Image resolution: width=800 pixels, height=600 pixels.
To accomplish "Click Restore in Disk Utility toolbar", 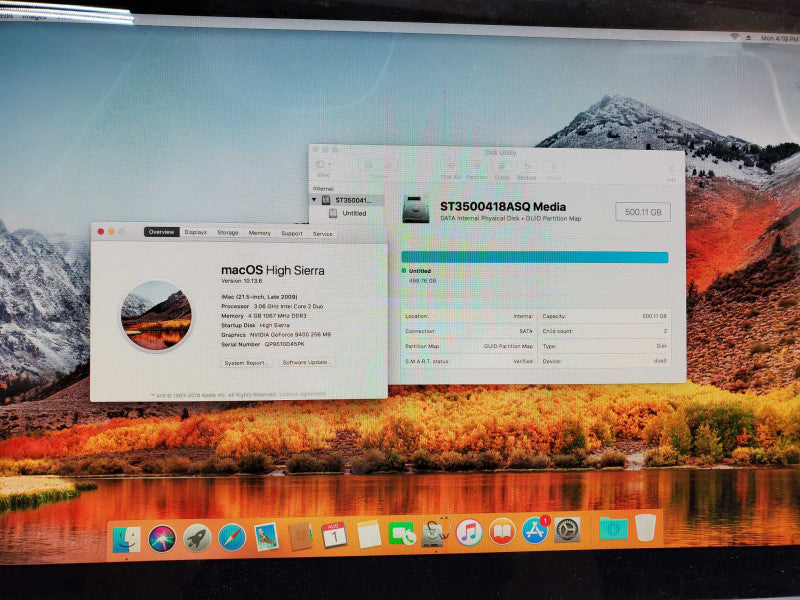I will [x=527, y=171].
